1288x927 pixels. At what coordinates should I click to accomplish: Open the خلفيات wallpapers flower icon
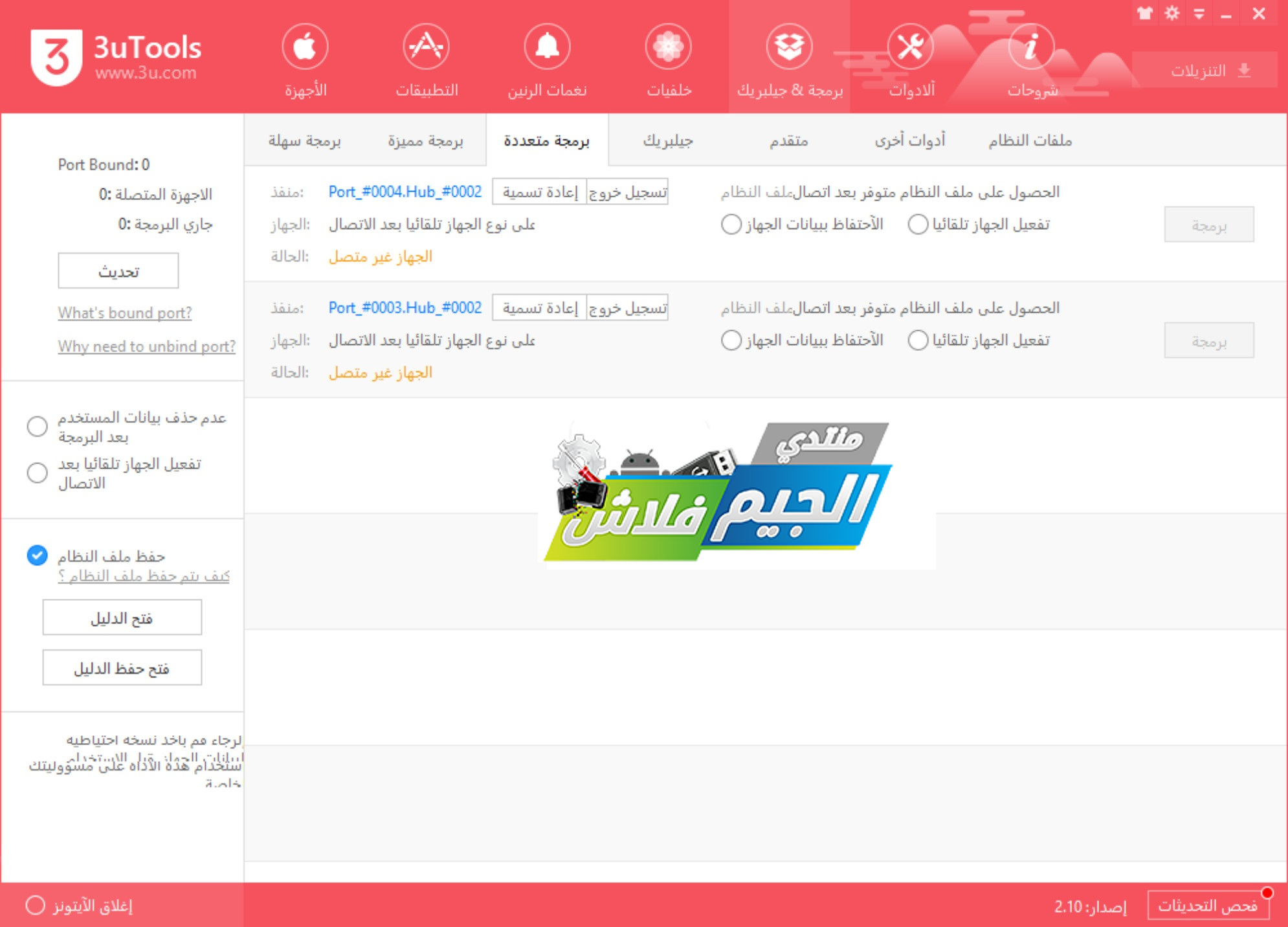pyautogui.click(x=669, y=47)
